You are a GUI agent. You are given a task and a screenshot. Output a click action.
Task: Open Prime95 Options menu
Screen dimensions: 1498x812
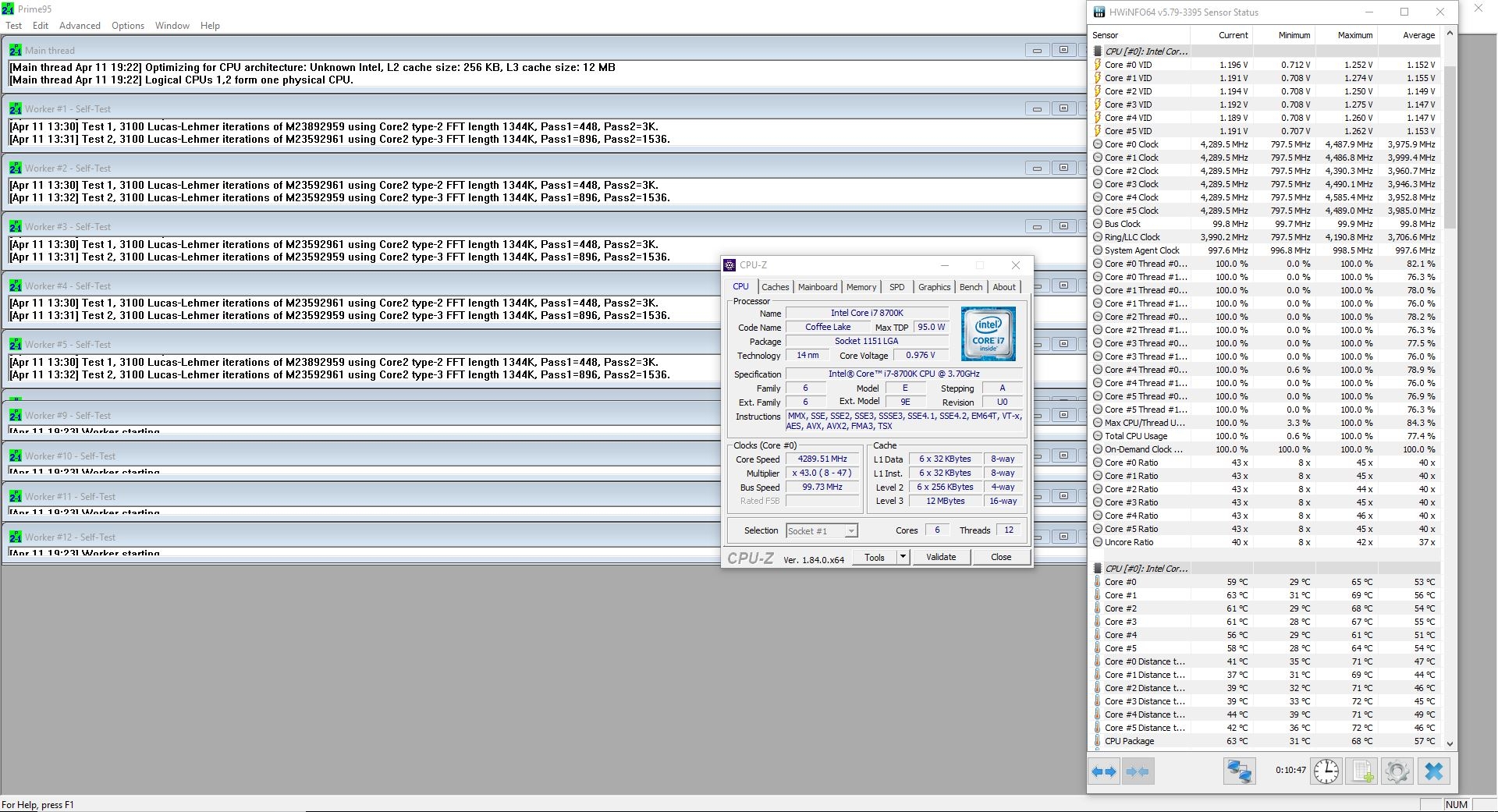pyautogui.click(x=128, y=26)
